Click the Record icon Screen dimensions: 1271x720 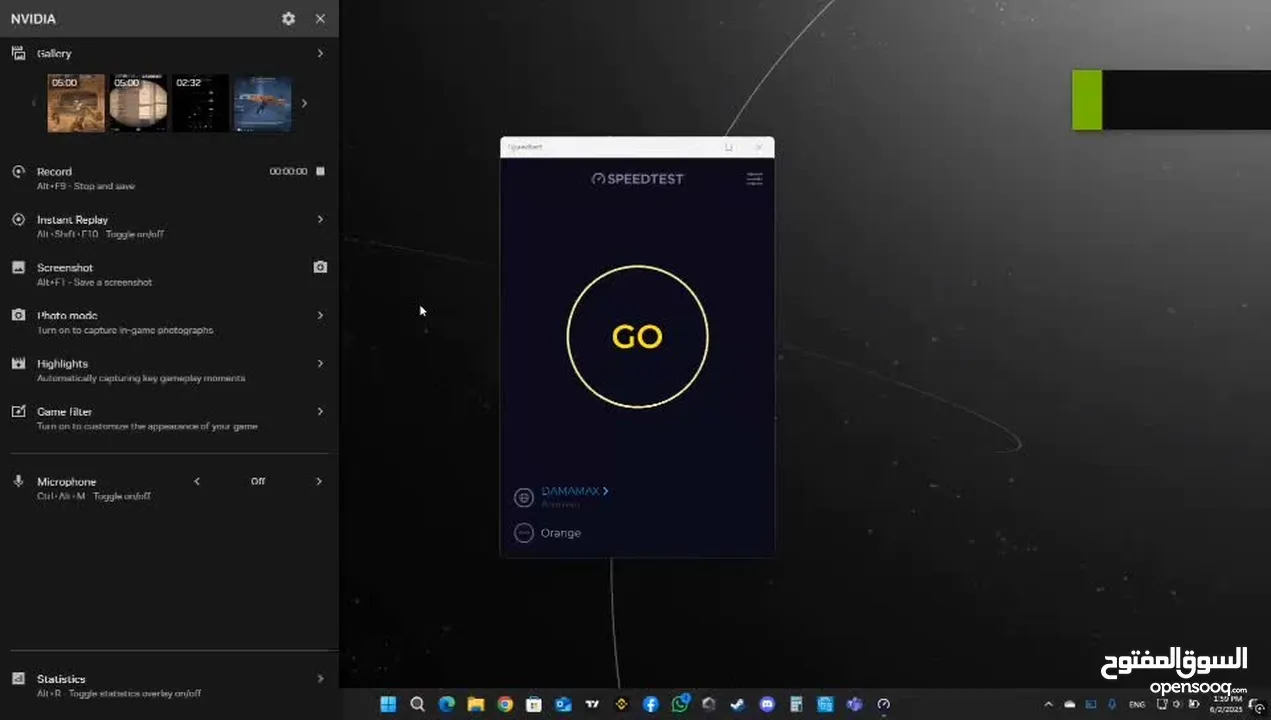(18, 172)
